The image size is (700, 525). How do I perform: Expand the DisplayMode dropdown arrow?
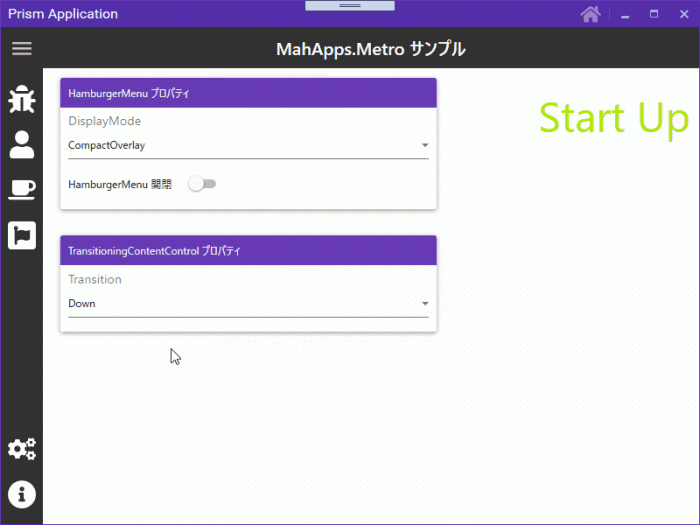(x=425, y=145)
